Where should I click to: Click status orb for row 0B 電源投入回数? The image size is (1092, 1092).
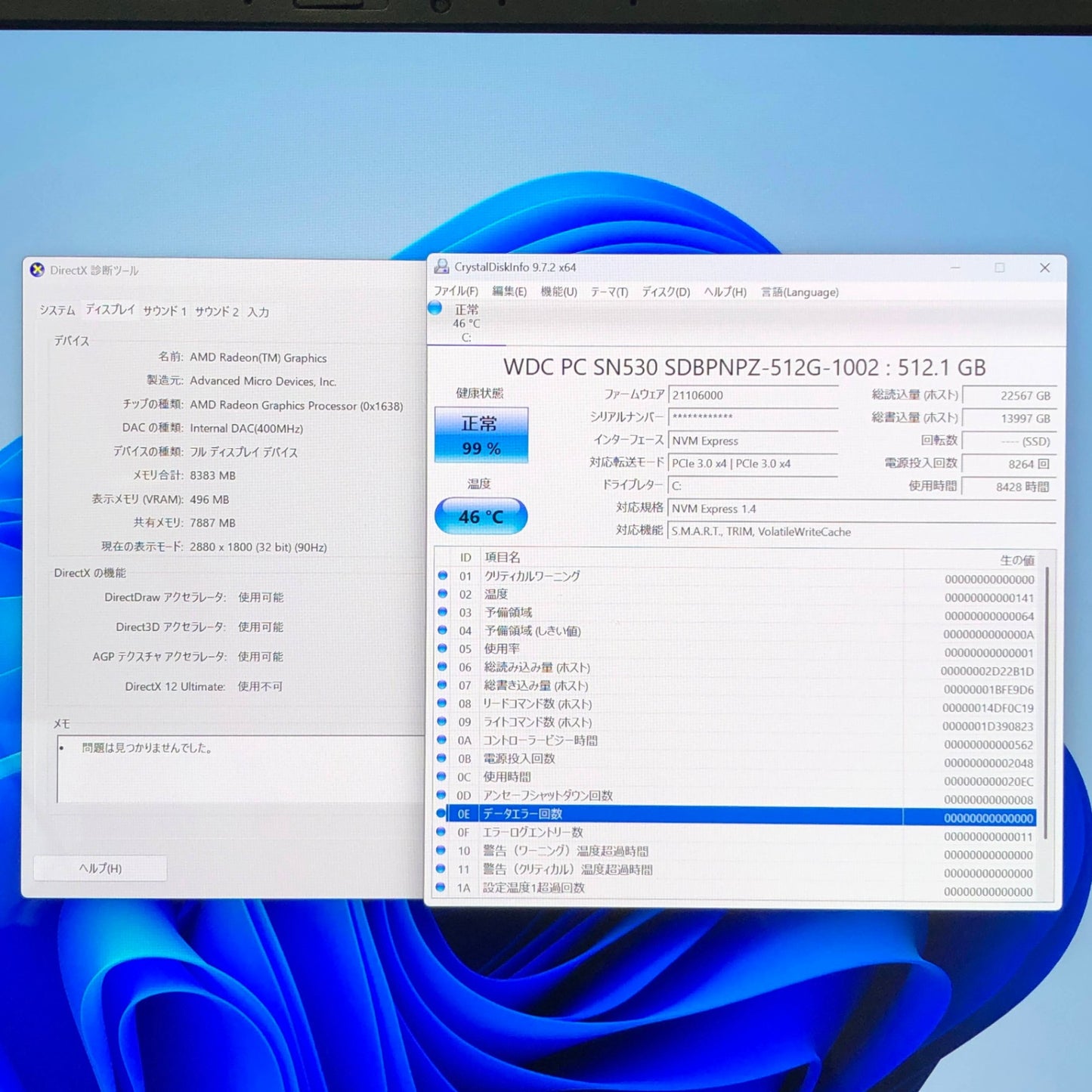tap(442, 758)
